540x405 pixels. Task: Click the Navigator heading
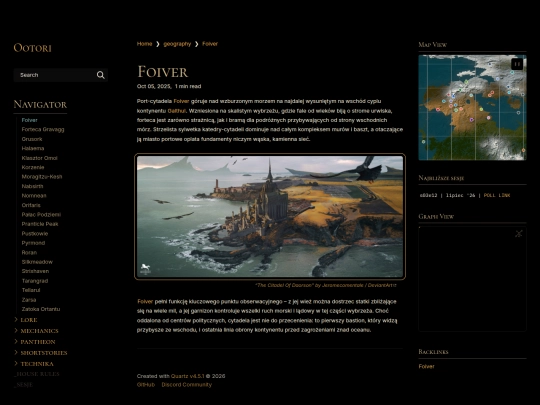coord(40,105)
